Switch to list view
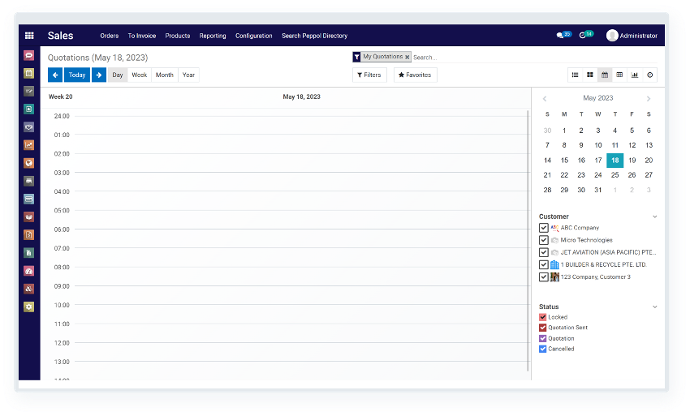The image size is (690, 416). pyautogui.click(x=575, y=75)
